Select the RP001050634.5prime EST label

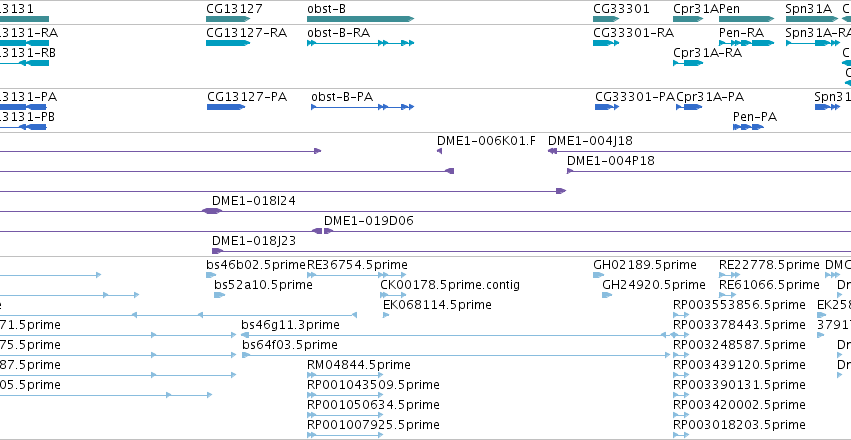[x=373, y=405]
